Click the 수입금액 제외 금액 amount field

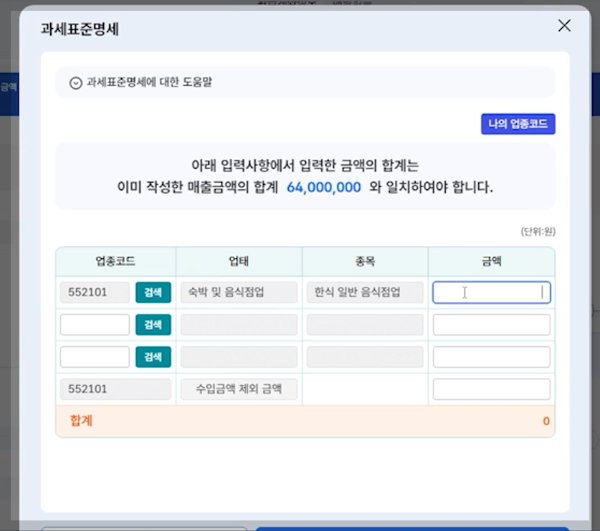point(491,389)
